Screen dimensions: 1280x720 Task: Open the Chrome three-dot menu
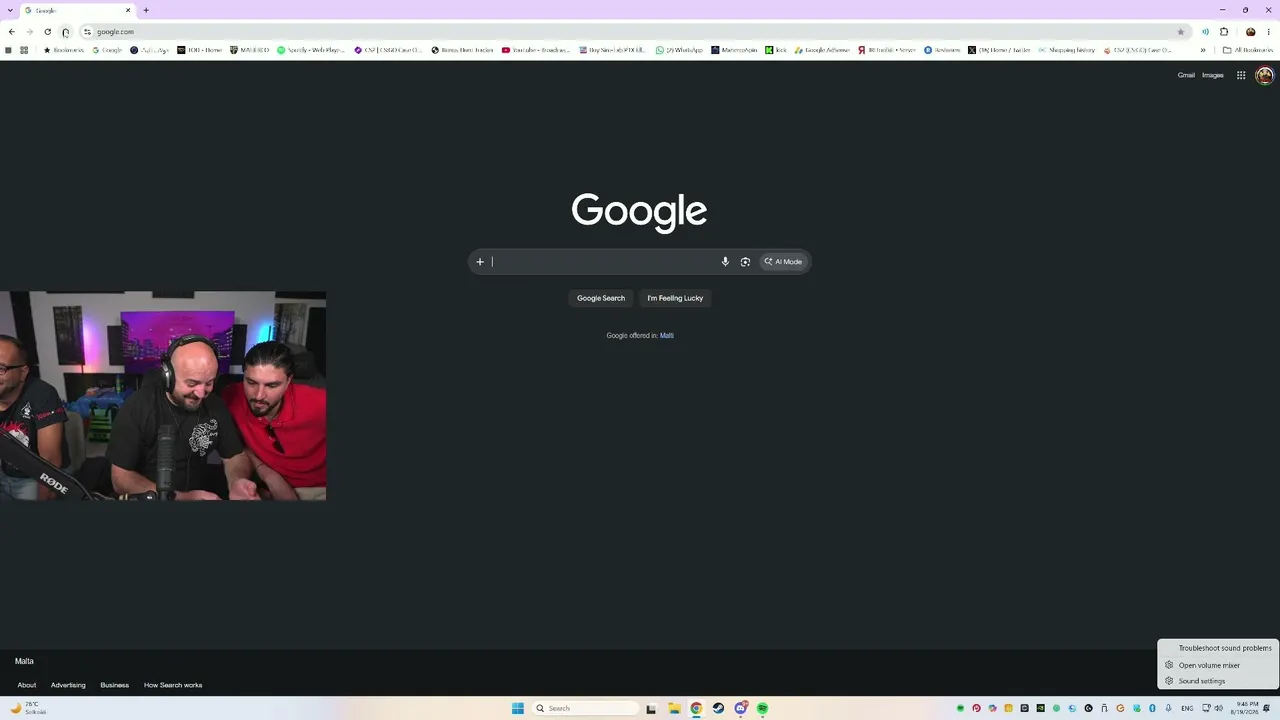(1268, 32)
